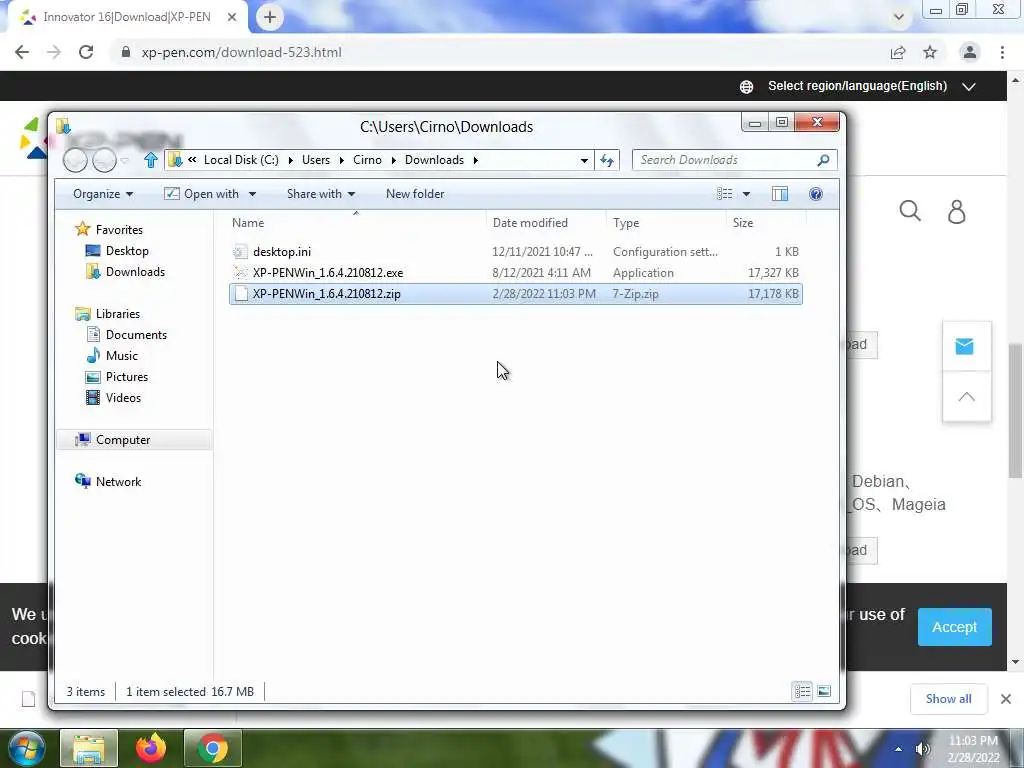
Task: Click the Change your view icon
Action: [x=724, y=194]
